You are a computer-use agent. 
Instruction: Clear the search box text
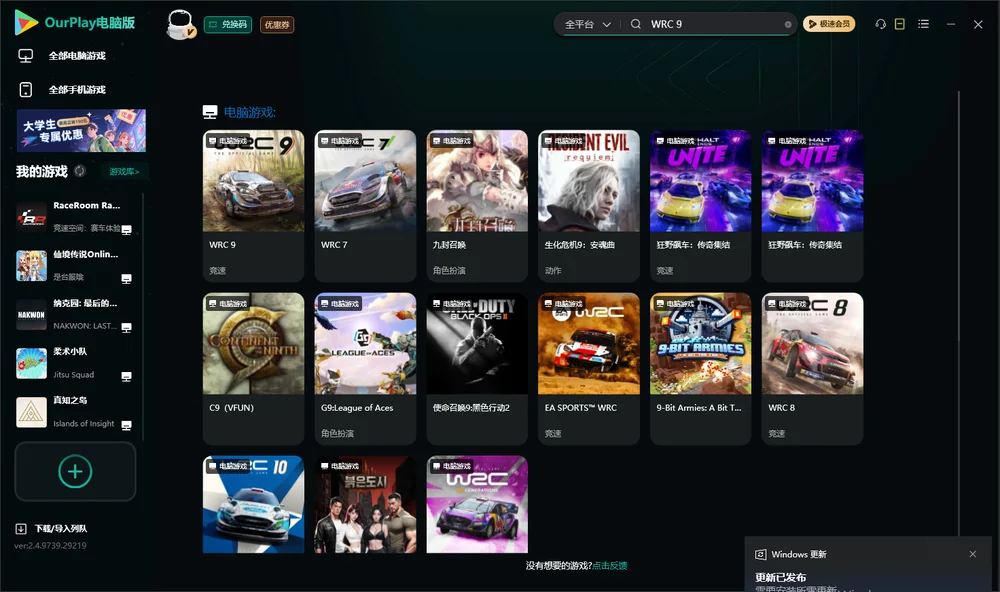788,25
